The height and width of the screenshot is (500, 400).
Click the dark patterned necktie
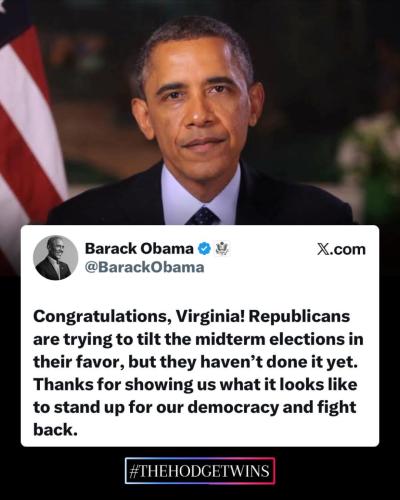tap(203, 216)
